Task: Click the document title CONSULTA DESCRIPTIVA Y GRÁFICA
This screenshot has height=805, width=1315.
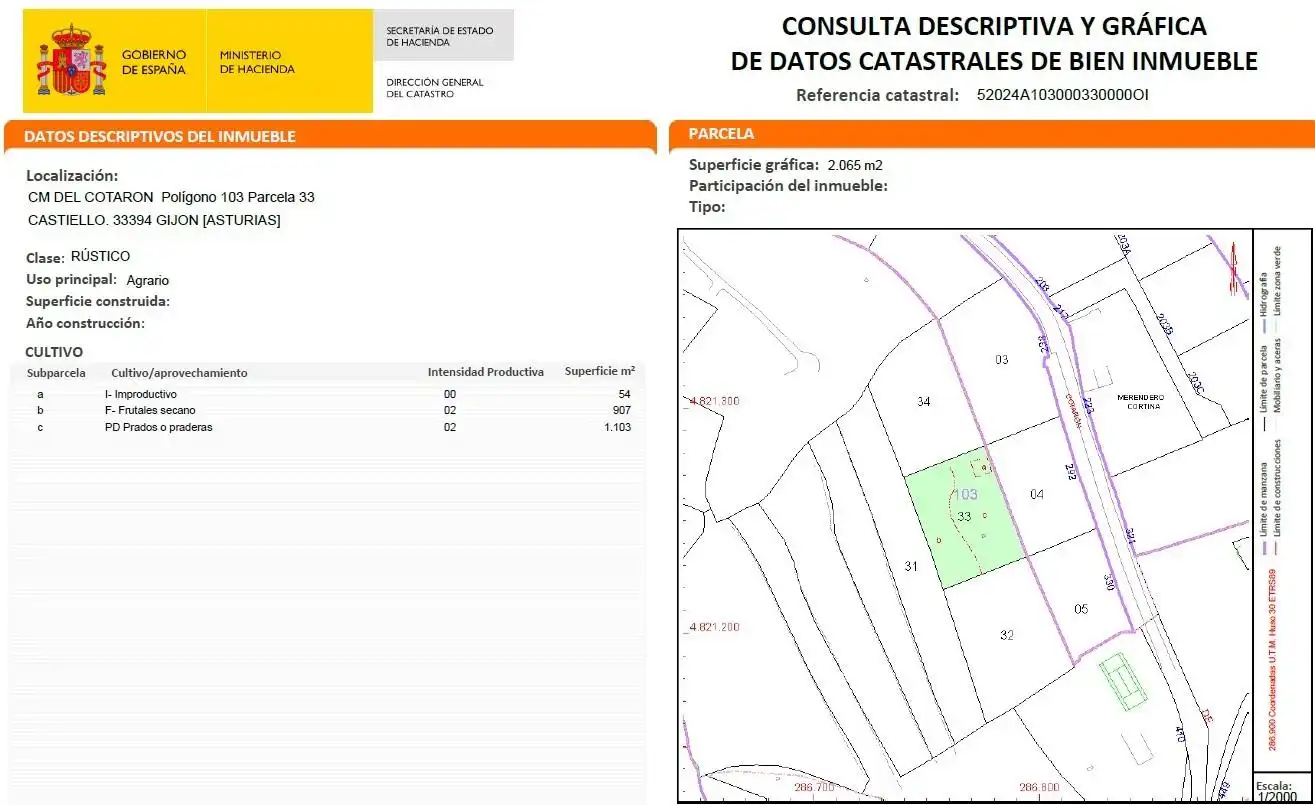Action: (994, 25)
